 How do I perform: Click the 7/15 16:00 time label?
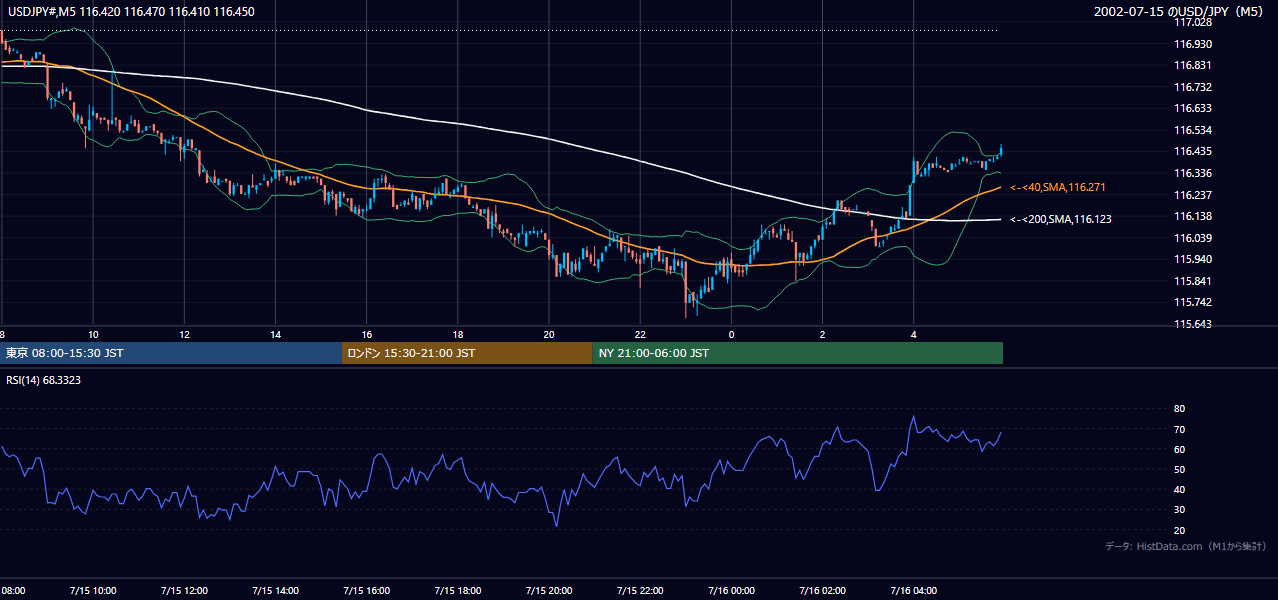(367, 590)
